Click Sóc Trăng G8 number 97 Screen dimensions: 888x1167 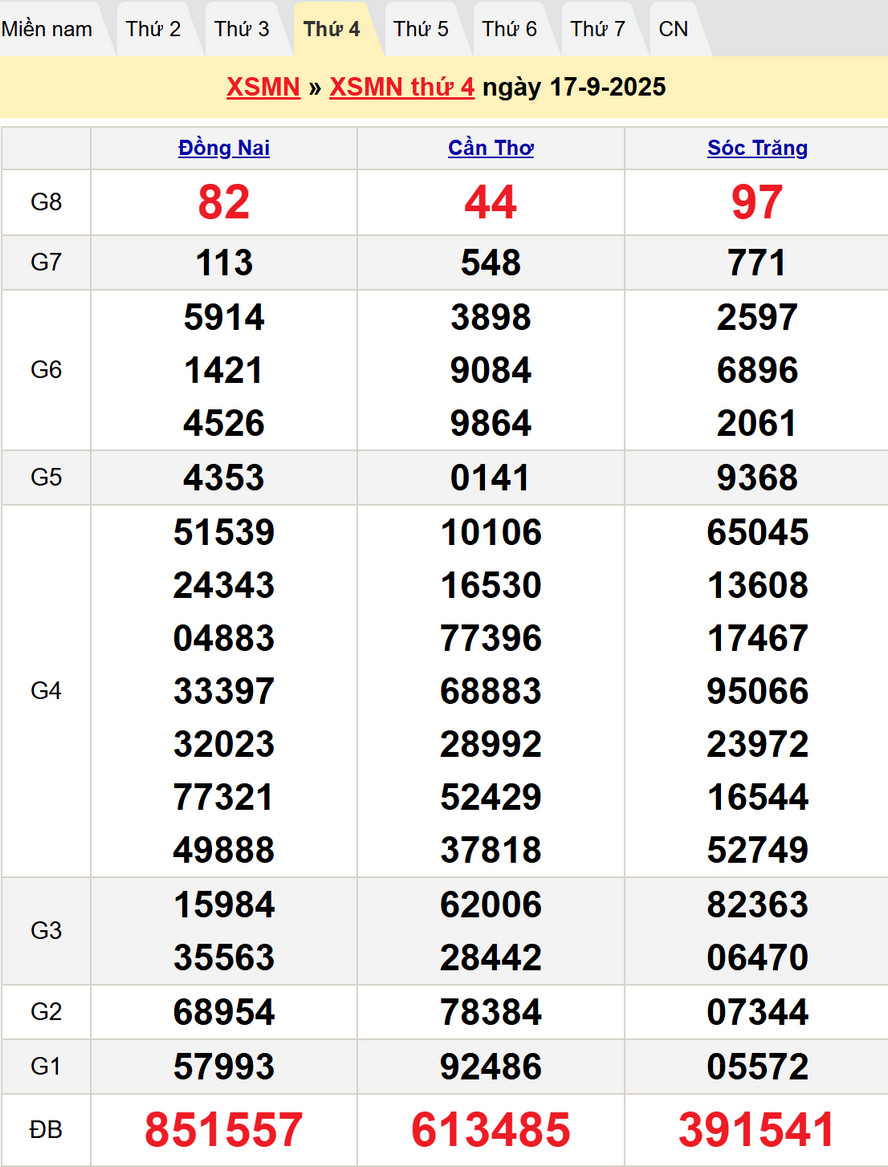pyautogui.click(x=758, y=202)
